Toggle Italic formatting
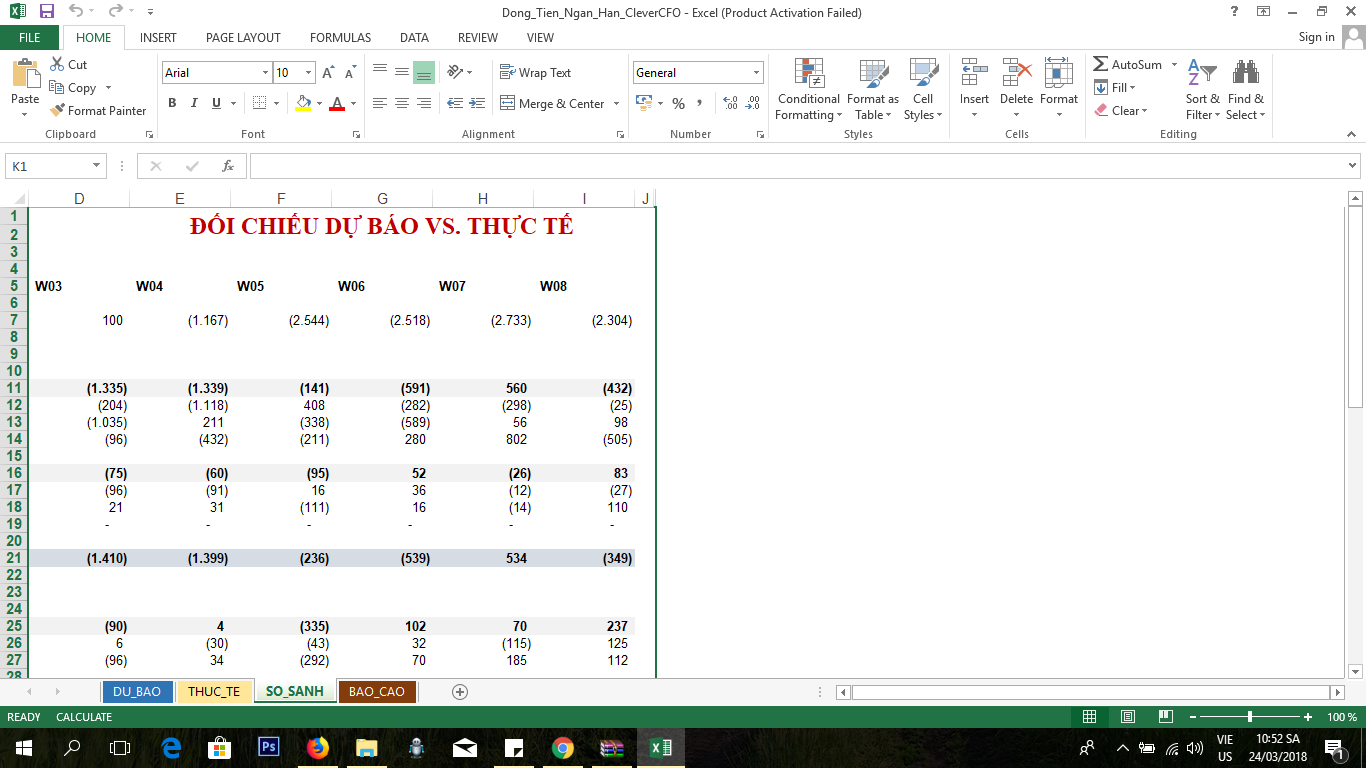 click(194, 103)
